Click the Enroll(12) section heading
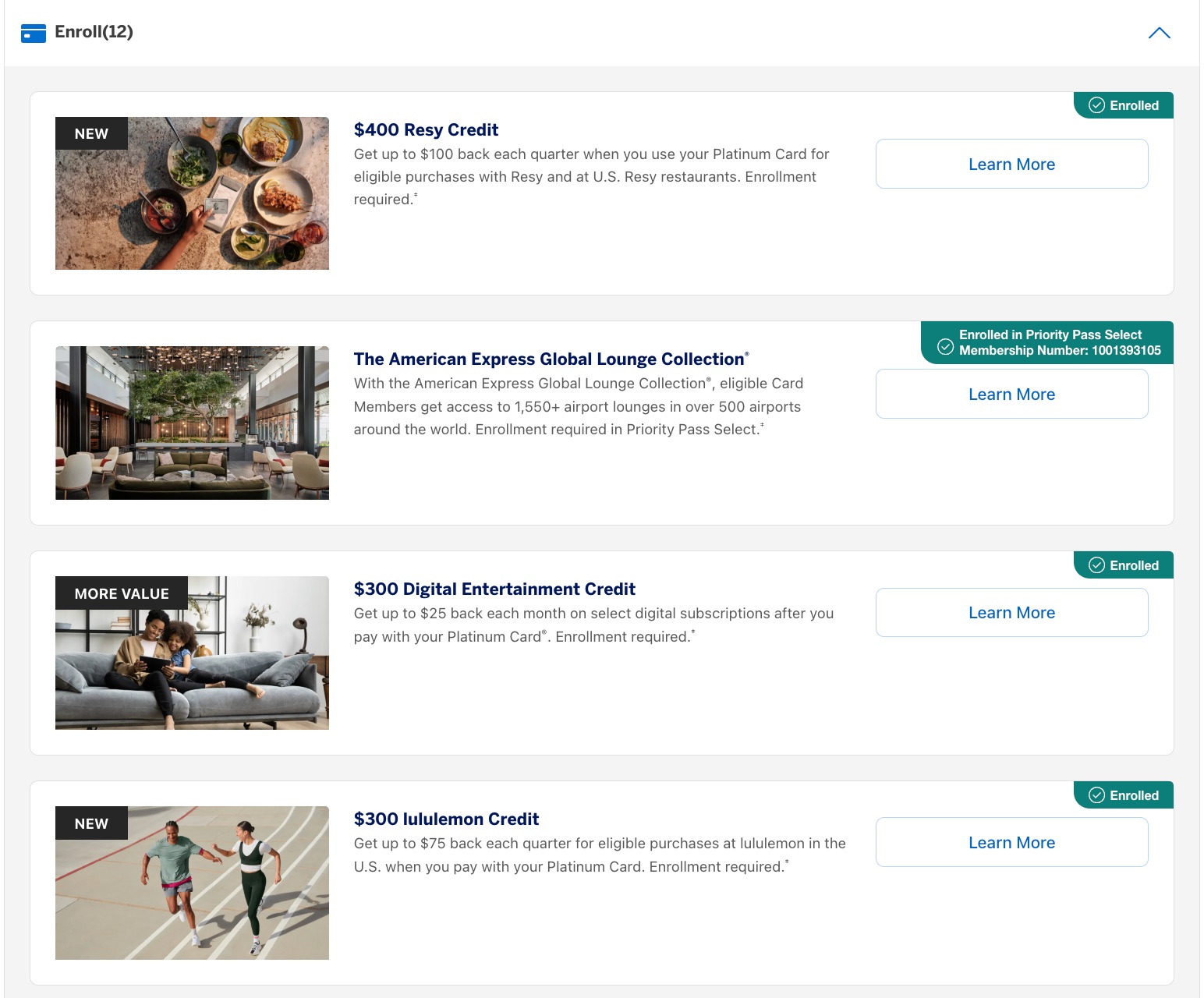 pos(94,32)
